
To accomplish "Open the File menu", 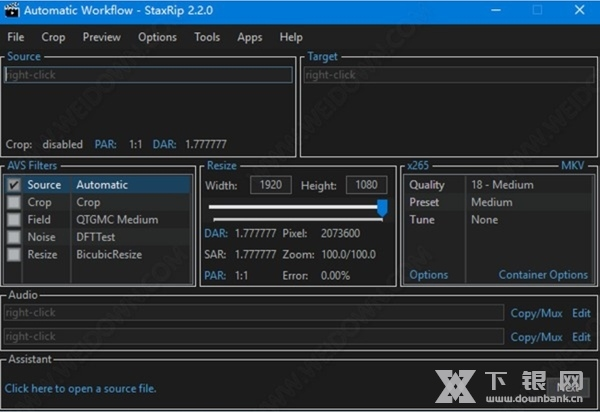I will pos(15,37).
